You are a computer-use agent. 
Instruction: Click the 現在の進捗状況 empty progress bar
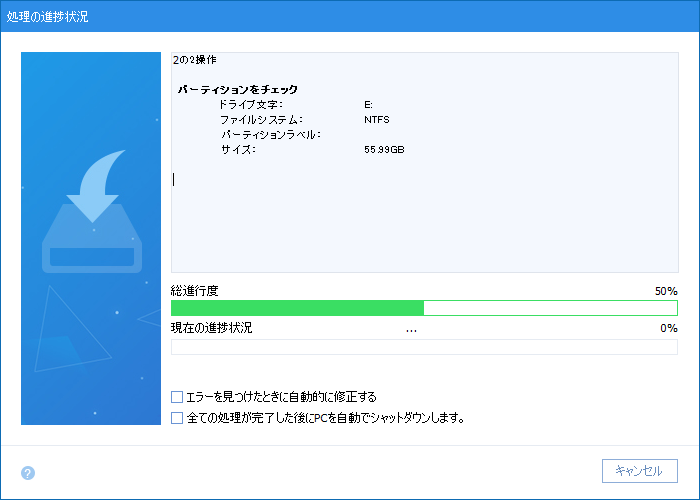point(424,347)
